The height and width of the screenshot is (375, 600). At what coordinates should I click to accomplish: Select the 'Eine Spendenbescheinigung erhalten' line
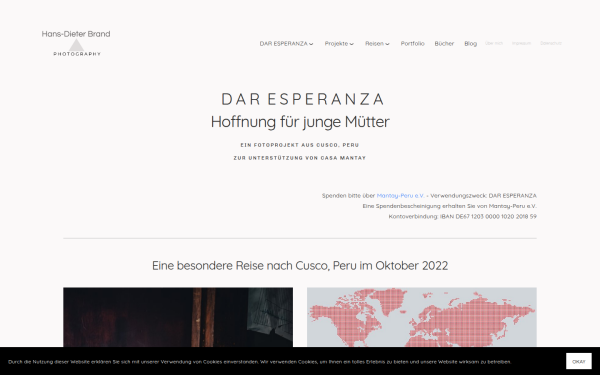coord(450,206)
